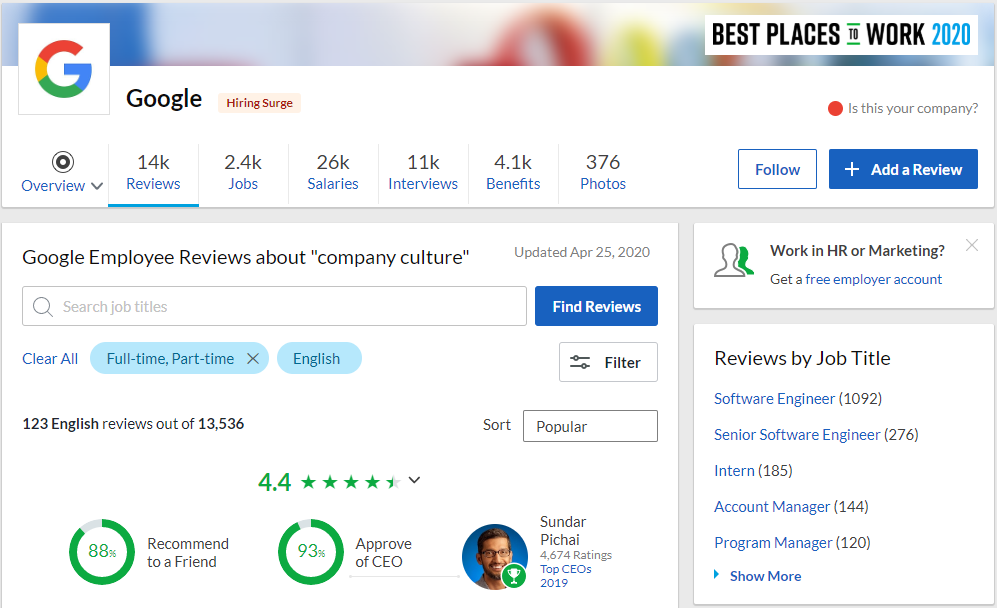This screenshot has width=997, height=608.
Task: View the 4.1k Benefits tab
Action: pyautogui.click(x=513, y=172)
